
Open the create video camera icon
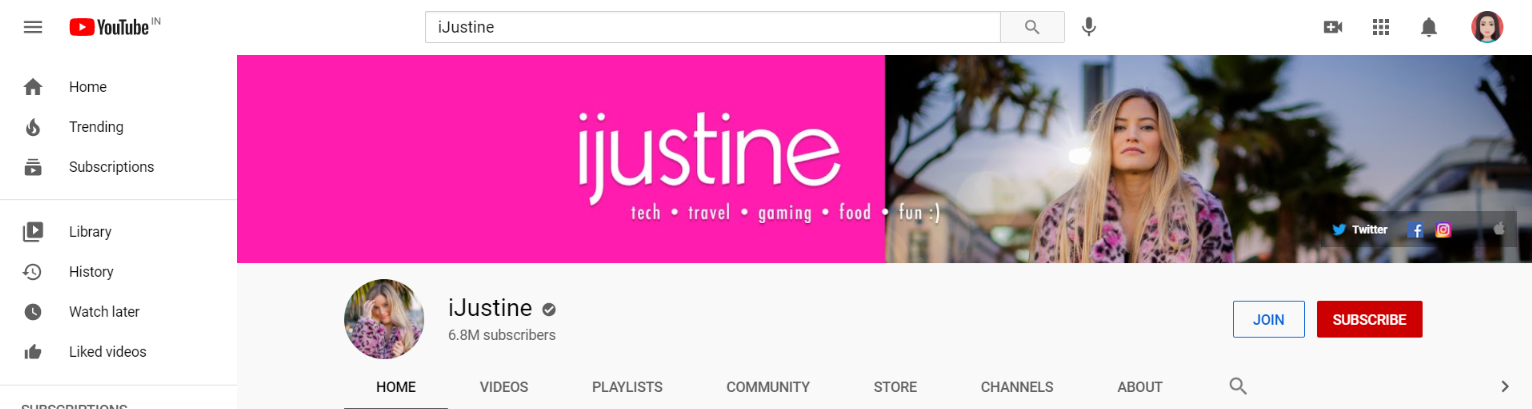point(1332,27)
